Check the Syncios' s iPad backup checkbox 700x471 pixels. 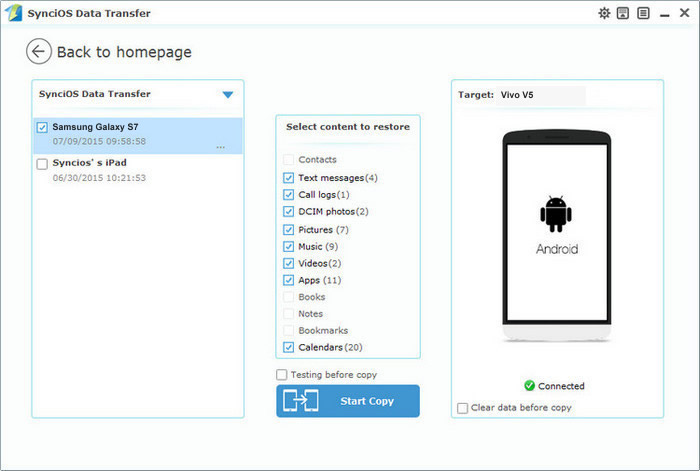(42, 164)
